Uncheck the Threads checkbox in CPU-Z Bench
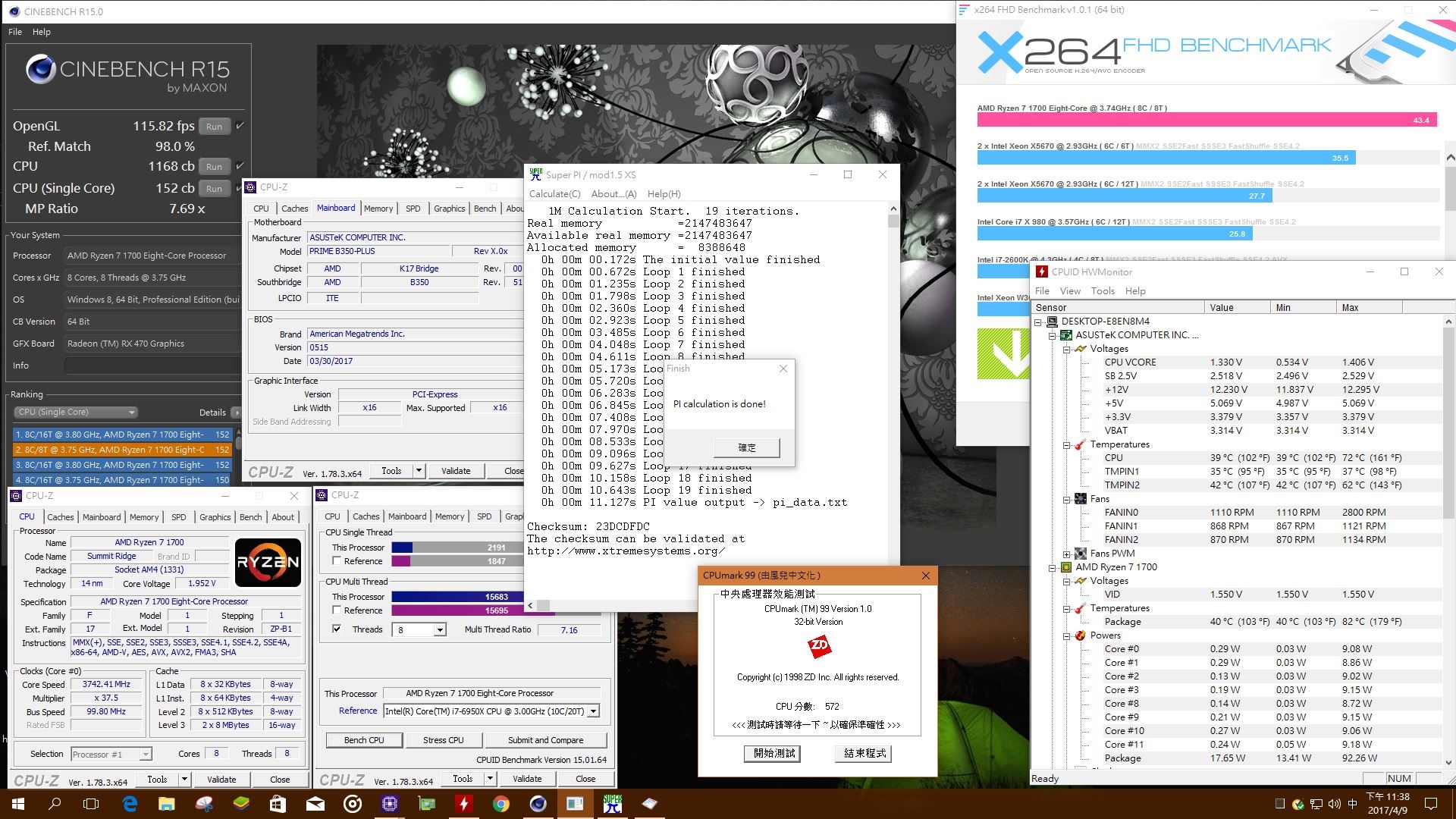Image resolution: width=1456 pixels, height=819 pixels. pos(336,629)
